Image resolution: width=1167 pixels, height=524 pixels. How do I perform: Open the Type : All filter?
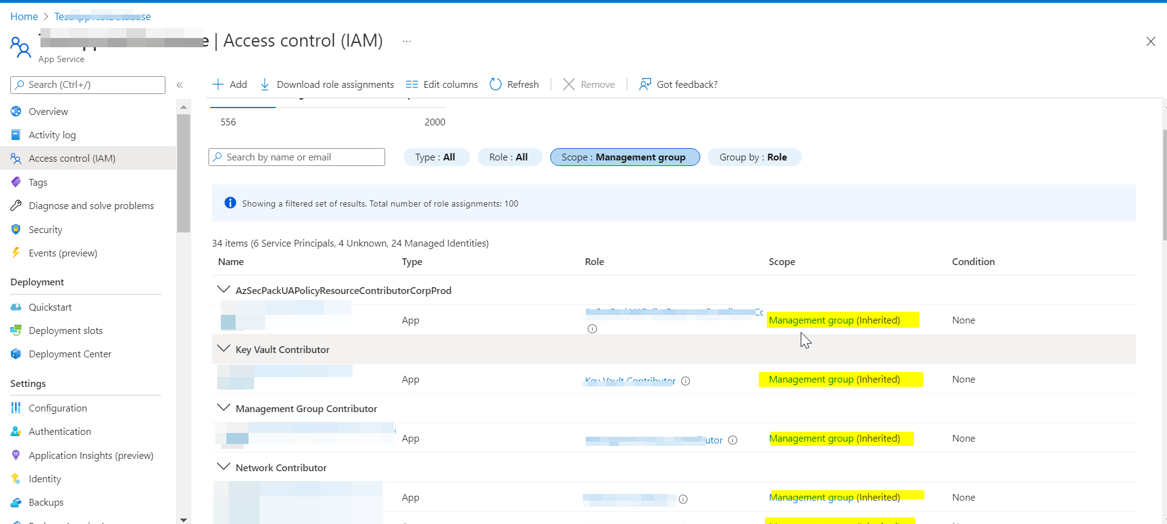[437, 157]
